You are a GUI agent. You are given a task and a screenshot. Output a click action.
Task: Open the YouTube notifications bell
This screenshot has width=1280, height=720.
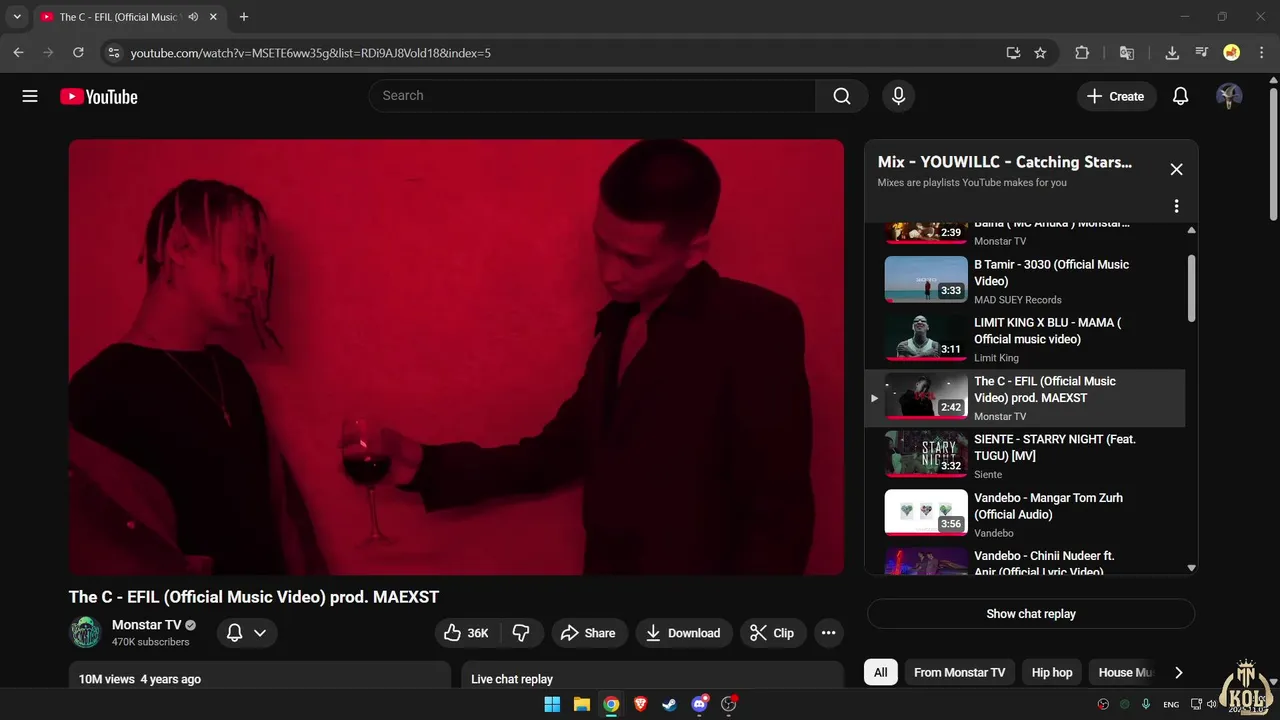pos(1180,96)
